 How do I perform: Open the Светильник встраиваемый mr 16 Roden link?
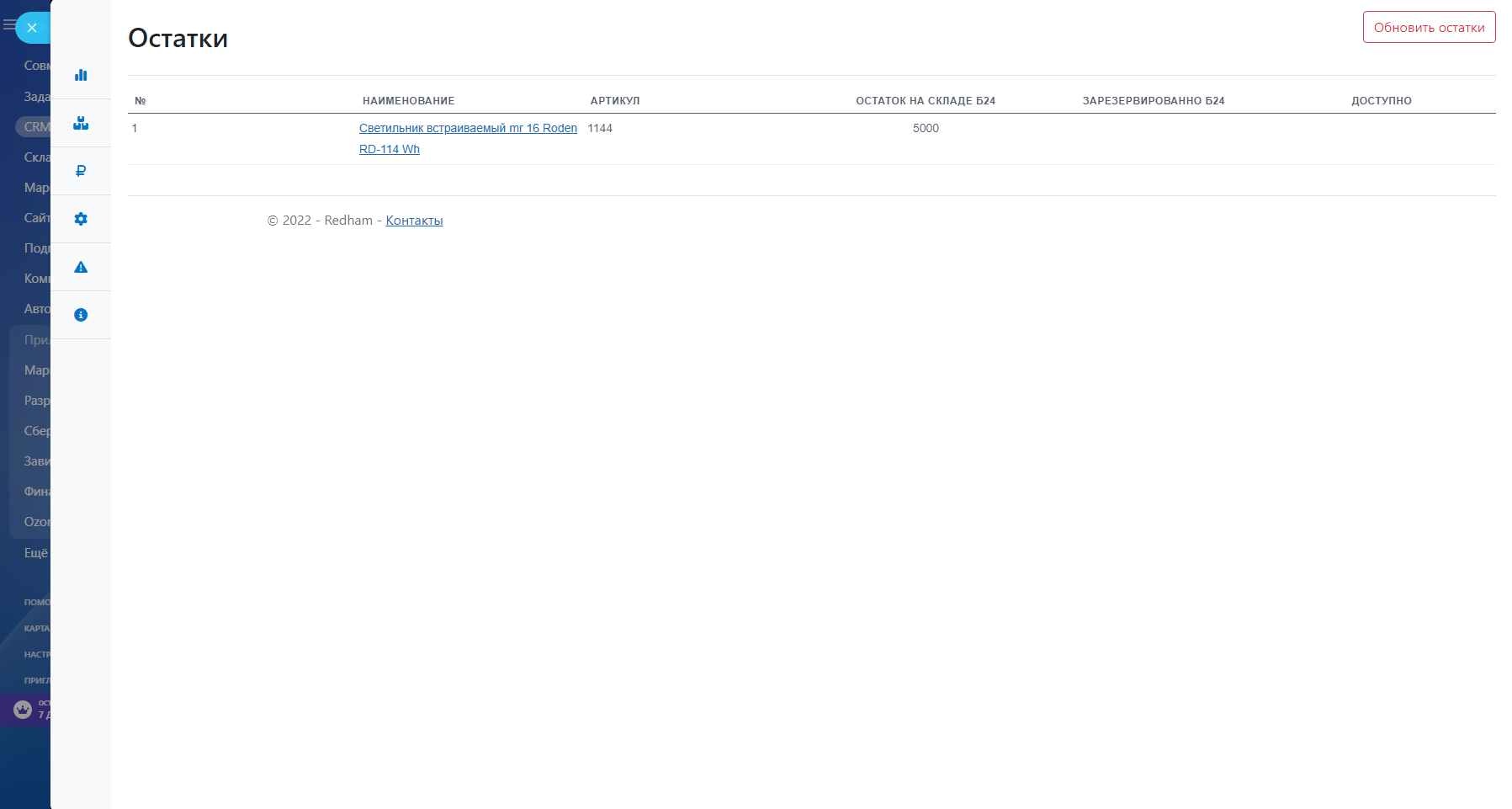point(468,139)
